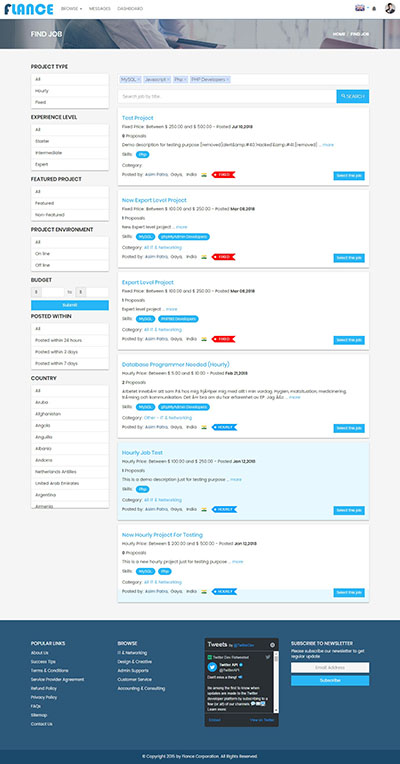This screenshot has width=400, height=764.
Task: Focus the Email Address newsletter field
Action: pyautogui.click(x=330, y=668)
